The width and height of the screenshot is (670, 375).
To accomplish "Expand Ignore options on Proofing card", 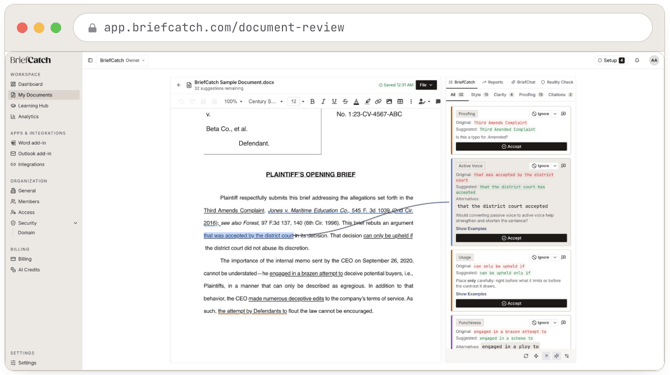I will 555,114.
